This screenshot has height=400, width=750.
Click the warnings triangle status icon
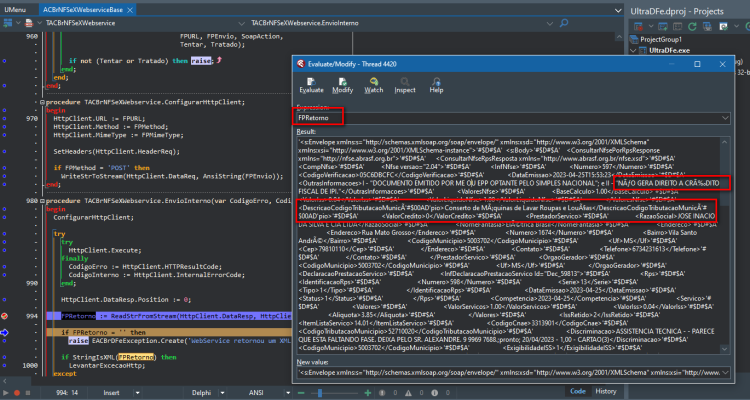pyautogui.click(x=408, y=393)
